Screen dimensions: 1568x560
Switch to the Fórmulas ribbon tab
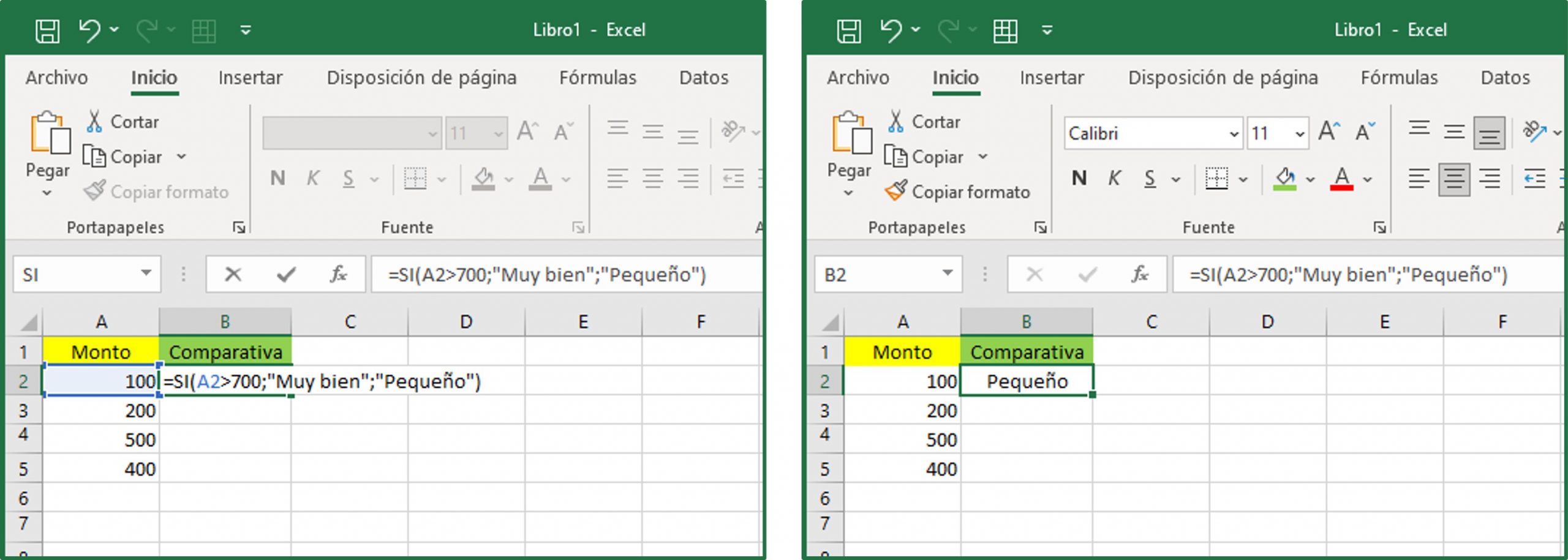[1399, 78]
